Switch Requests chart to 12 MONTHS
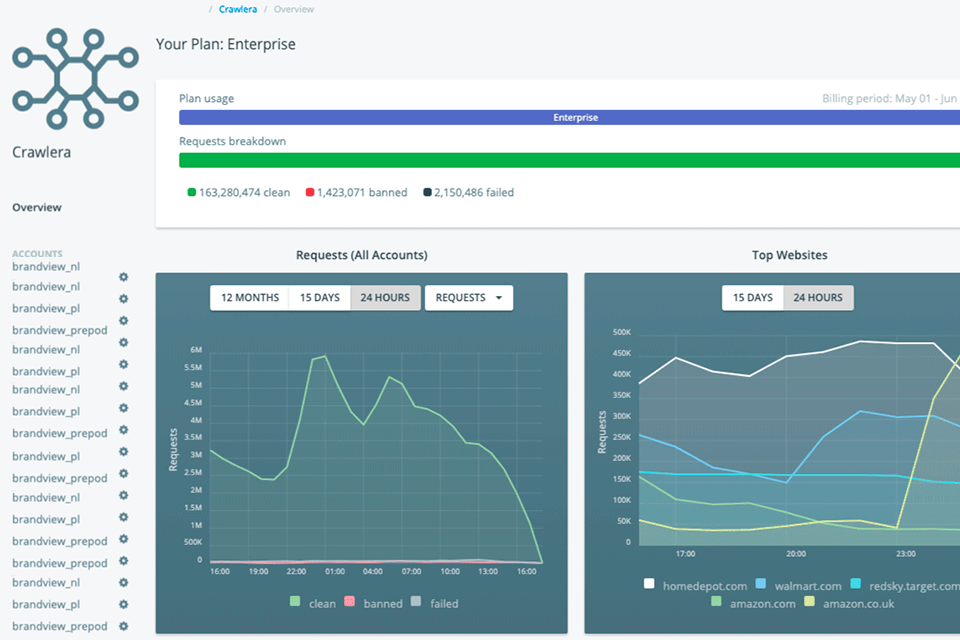 point(249,298)
